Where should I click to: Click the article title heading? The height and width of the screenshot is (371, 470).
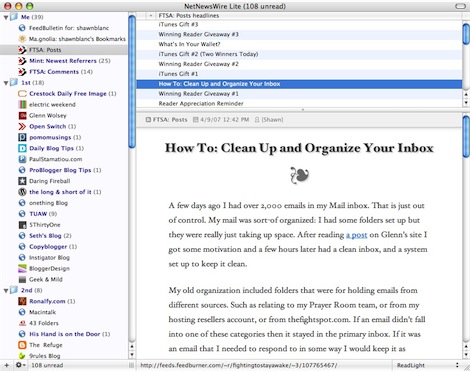[299, 148]
